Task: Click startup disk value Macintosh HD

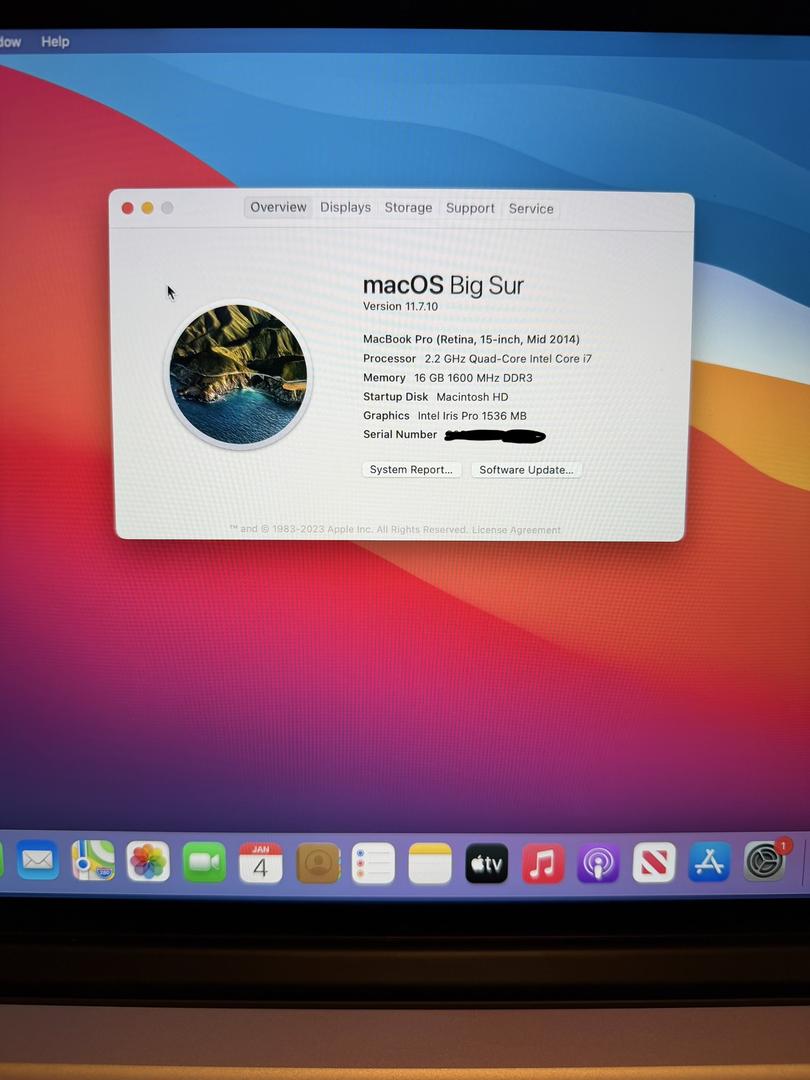Action: pos(472,397)
